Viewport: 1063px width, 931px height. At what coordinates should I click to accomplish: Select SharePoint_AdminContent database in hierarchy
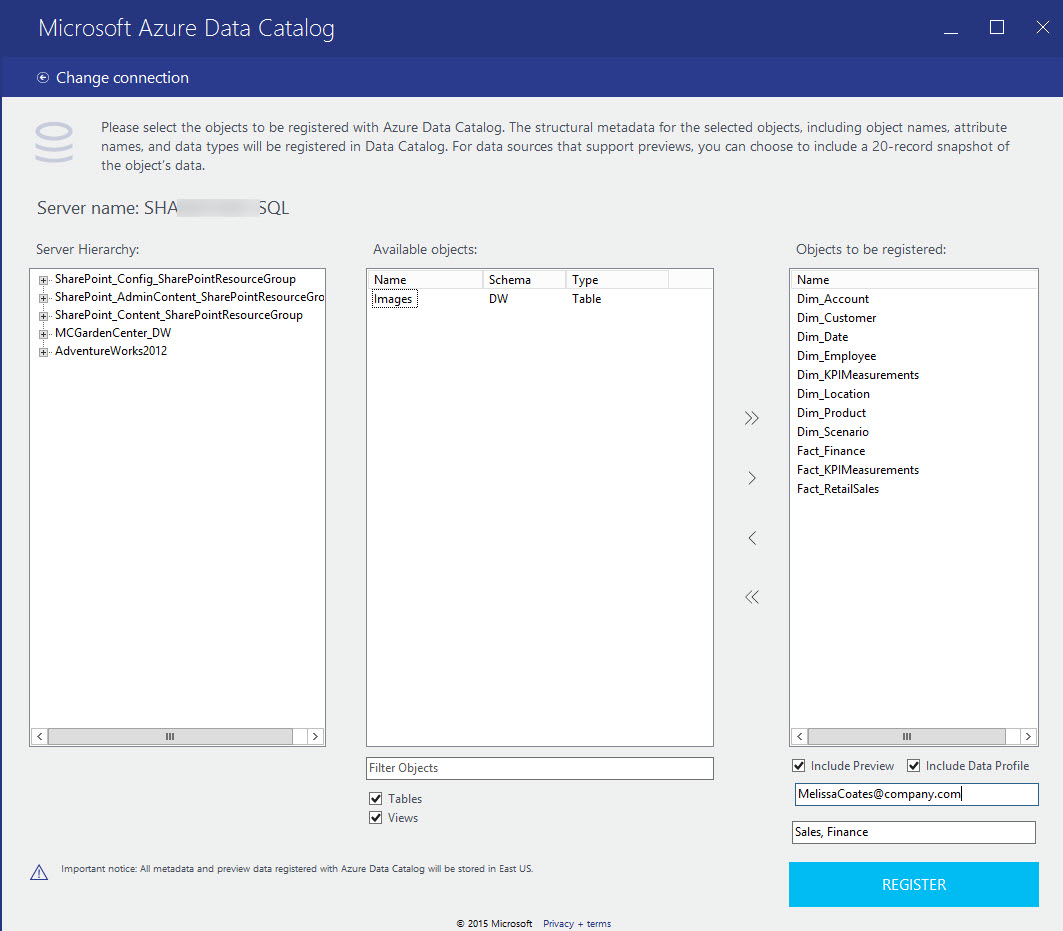189,297
